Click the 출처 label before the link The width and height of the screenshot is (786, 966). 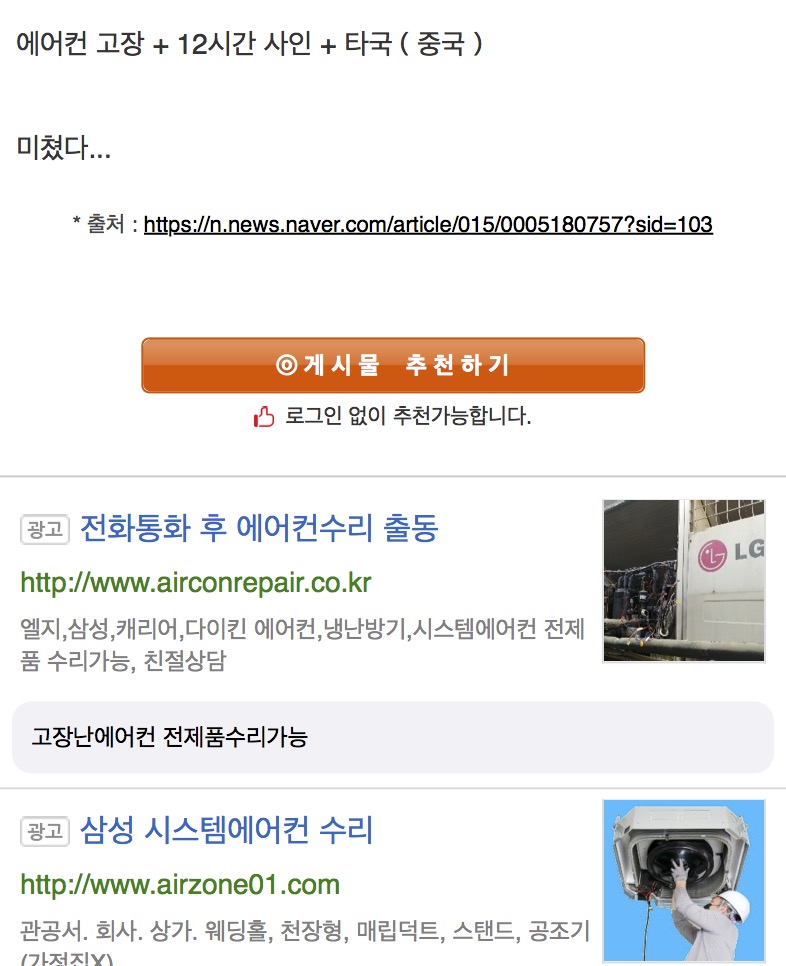tap(106, 224)
